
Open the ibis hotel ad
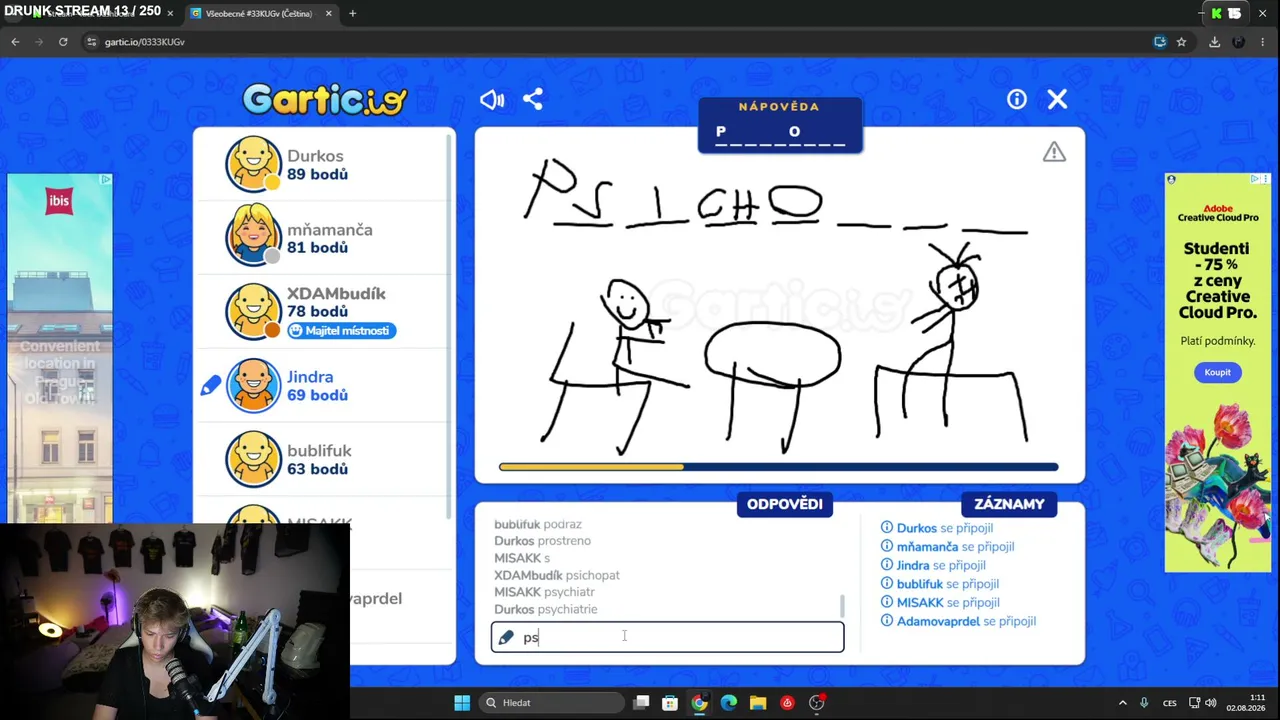tap(60, 348)
